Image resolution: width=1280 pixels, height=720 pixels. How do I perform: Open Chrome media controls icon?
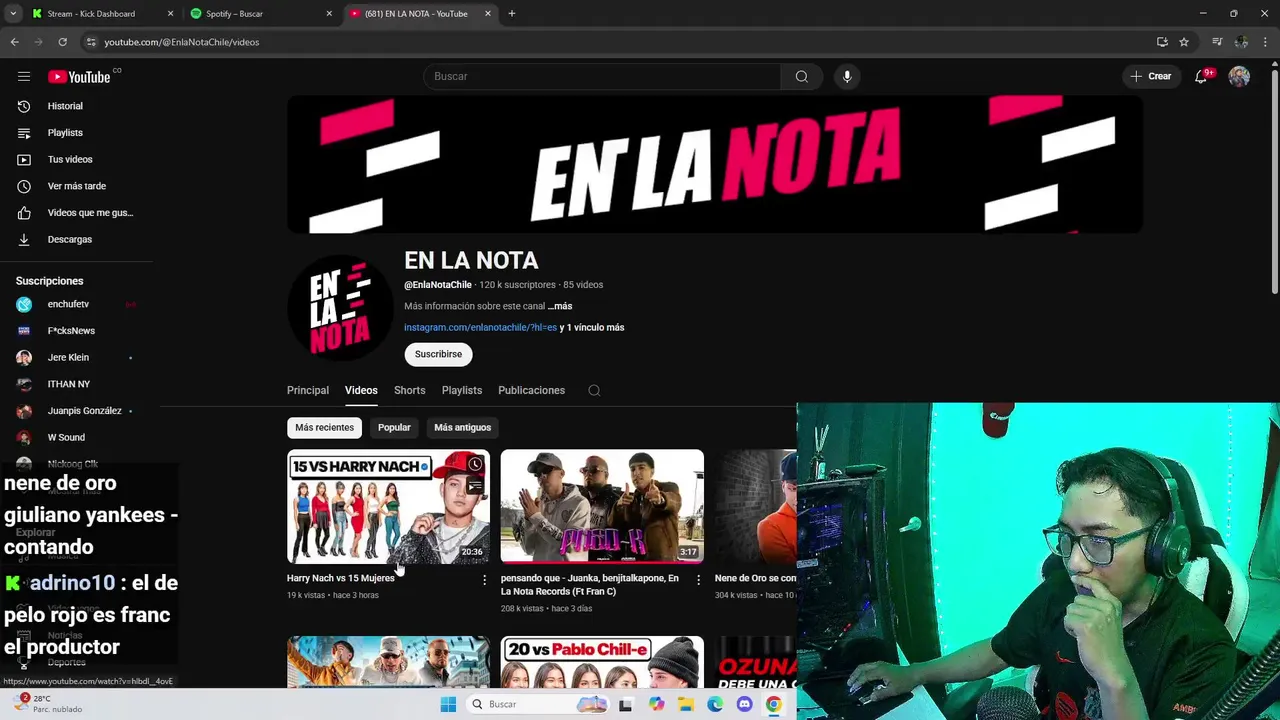[x=1217, y=42]
